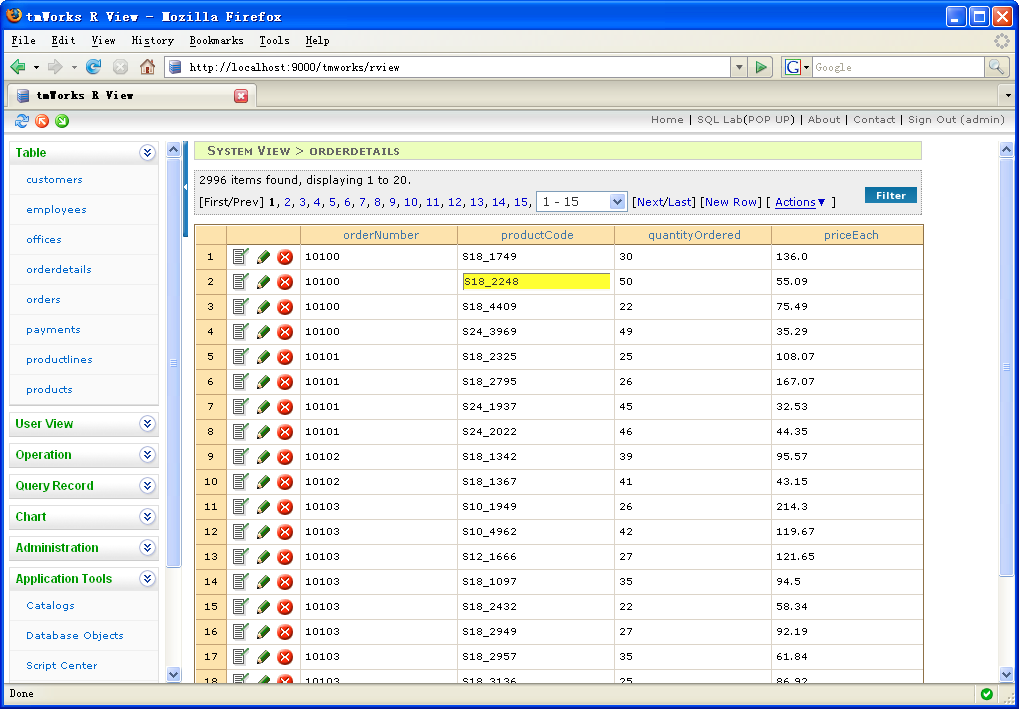Open the Edit menu
The width and height of the screenshot is (1019, 709).
[64, 40]
